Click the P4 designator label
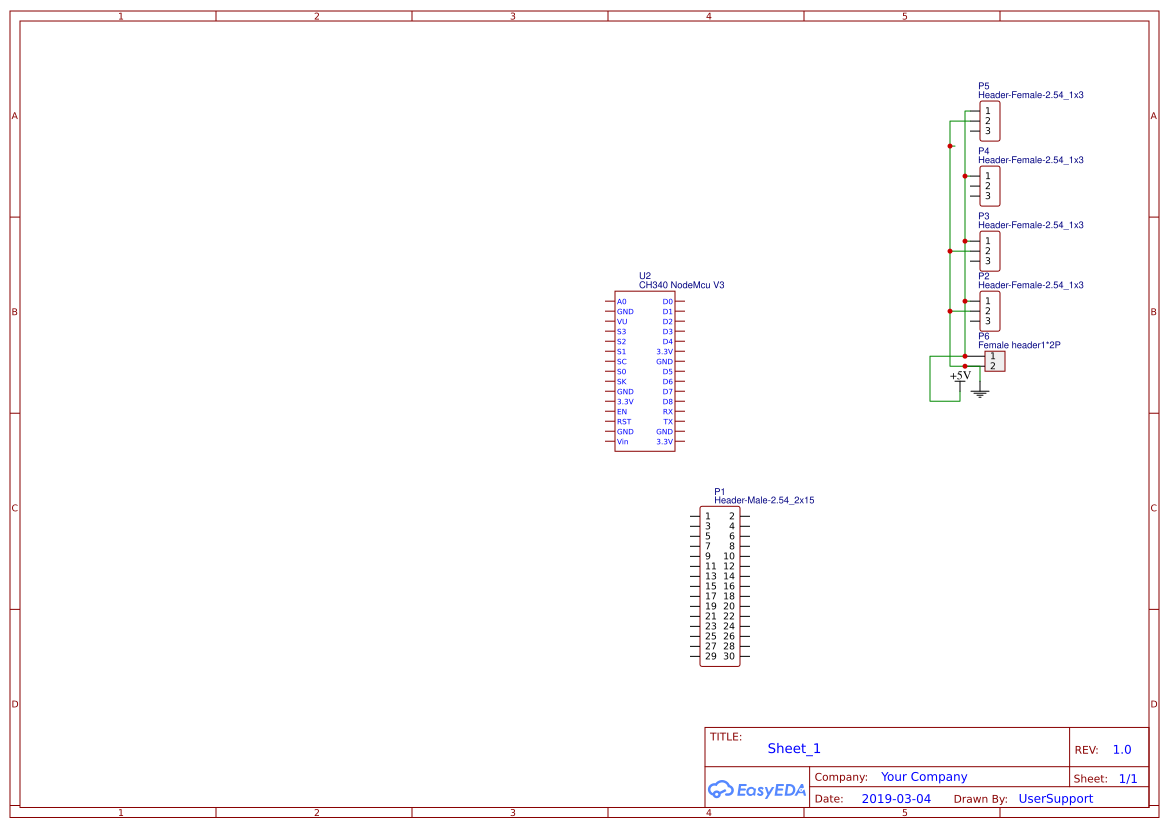The width and height of the screenshot is (1169, 828). [984, 151]
